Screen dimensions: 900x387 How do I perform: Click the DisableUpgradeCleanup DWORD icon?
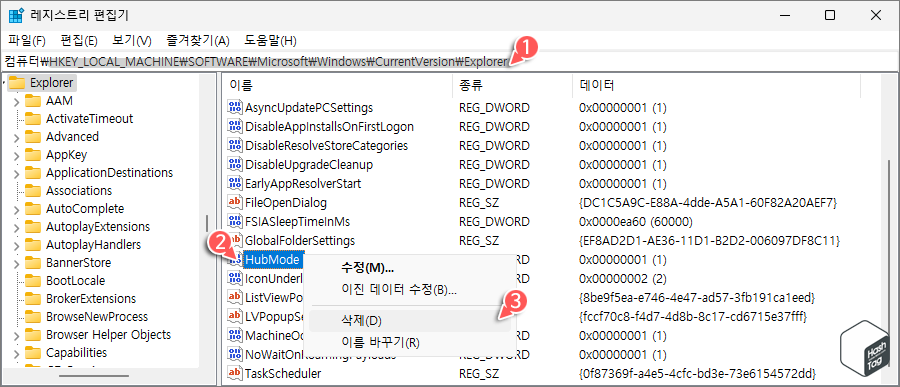tap(235, 165)
